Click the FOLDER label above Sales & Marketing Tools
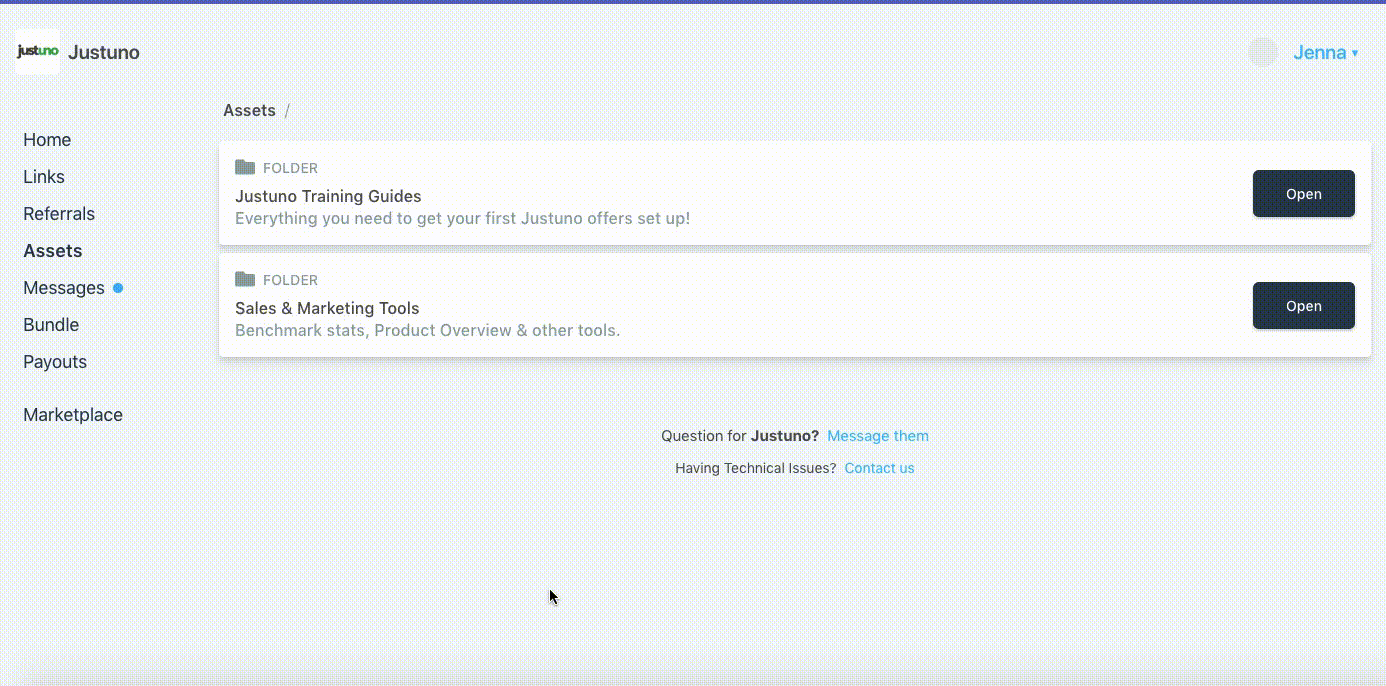The width and height of the screenshot is (1386, 686). click(290, 280)
